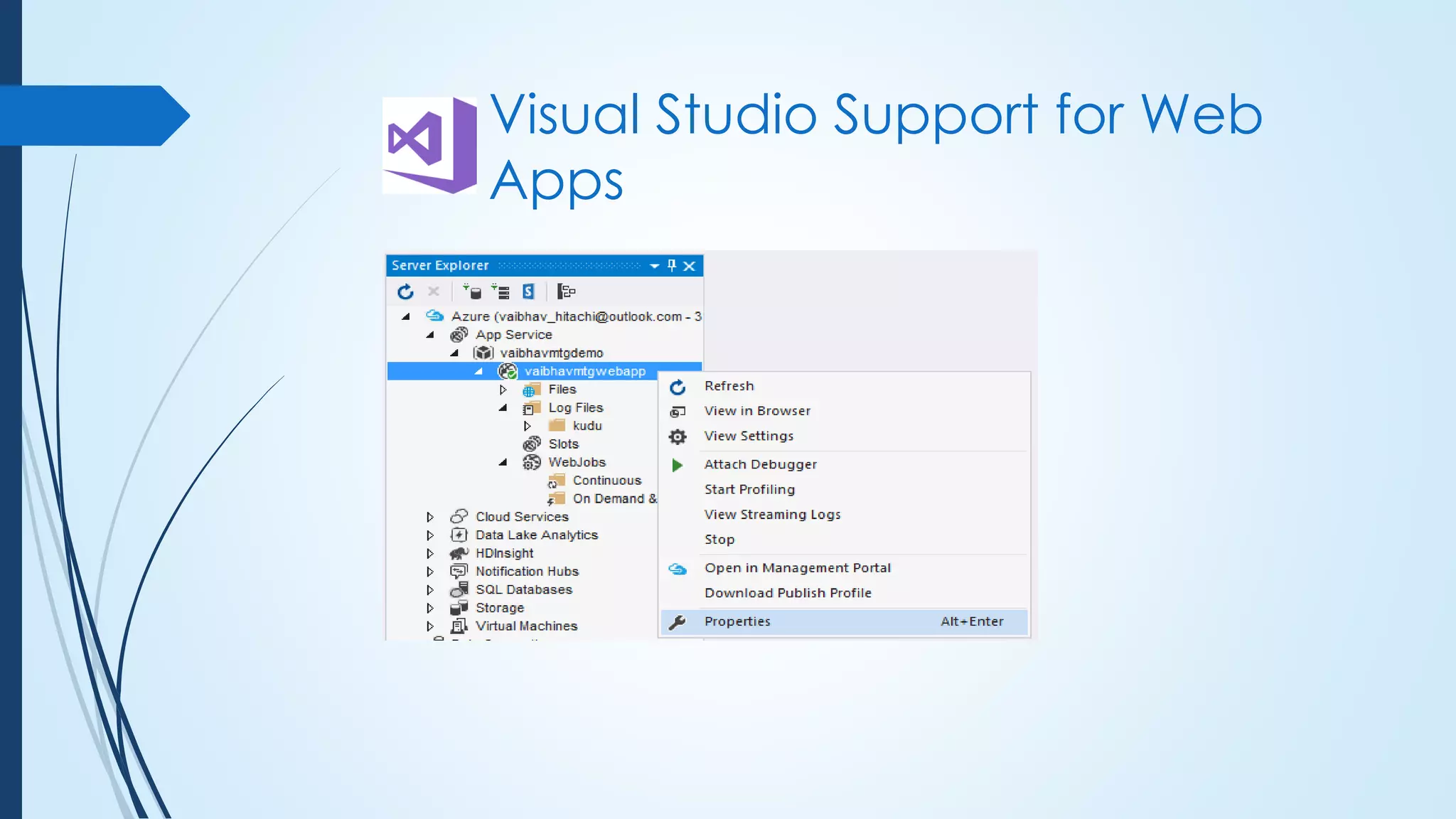Click the greyed Stop refresh X toolbar icon

pos(434,291)
